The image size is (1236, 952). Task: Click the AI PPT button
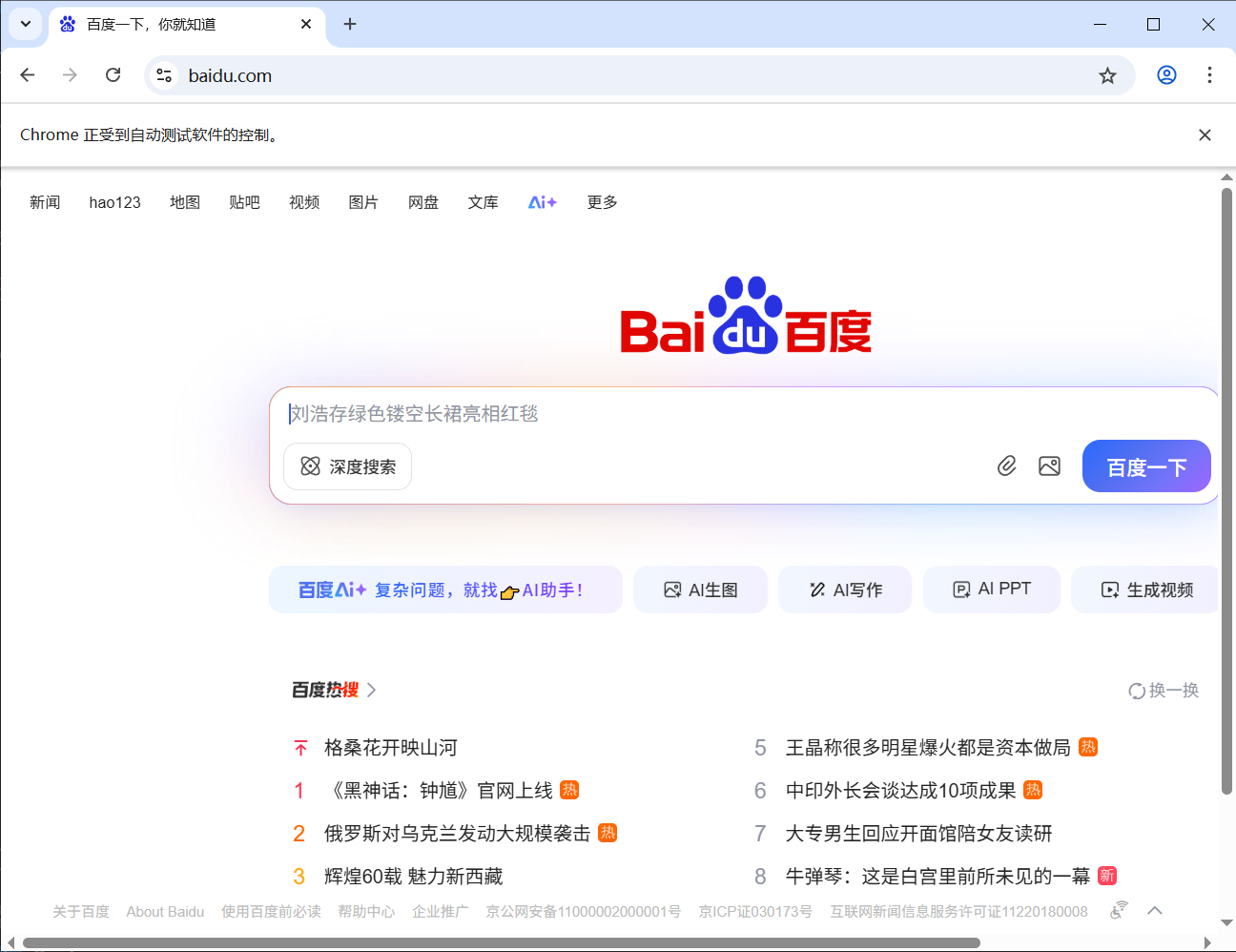click(992, 590)
